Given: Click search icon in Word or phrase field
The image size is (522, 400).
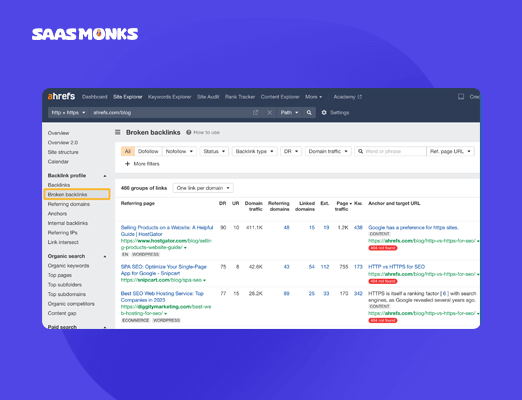Looking at the screenshot, I should 360,151.
